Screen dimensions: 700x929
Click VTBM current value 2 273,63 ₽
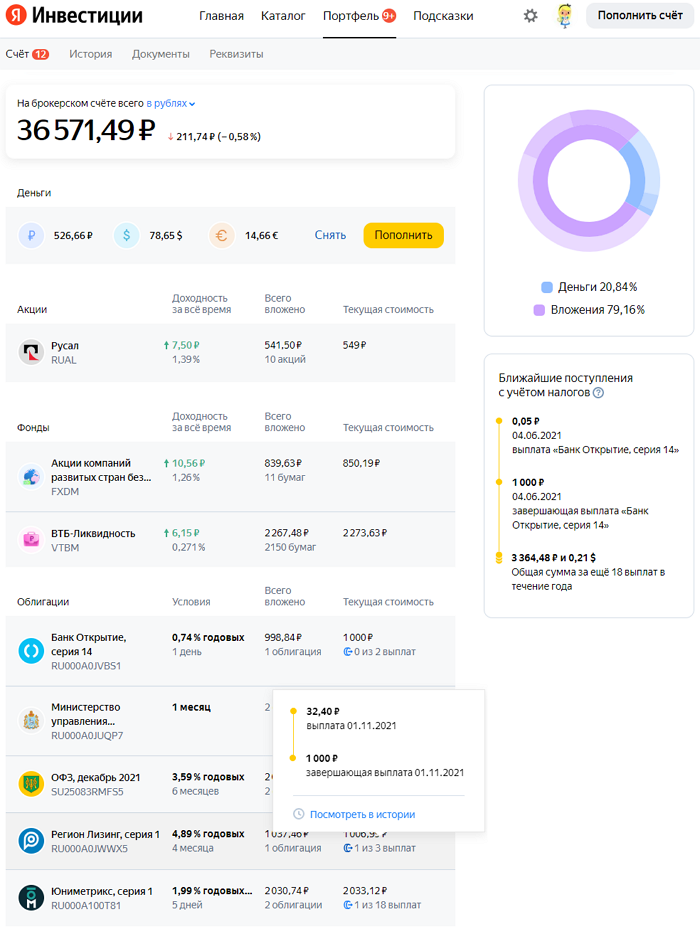(365, 533)
